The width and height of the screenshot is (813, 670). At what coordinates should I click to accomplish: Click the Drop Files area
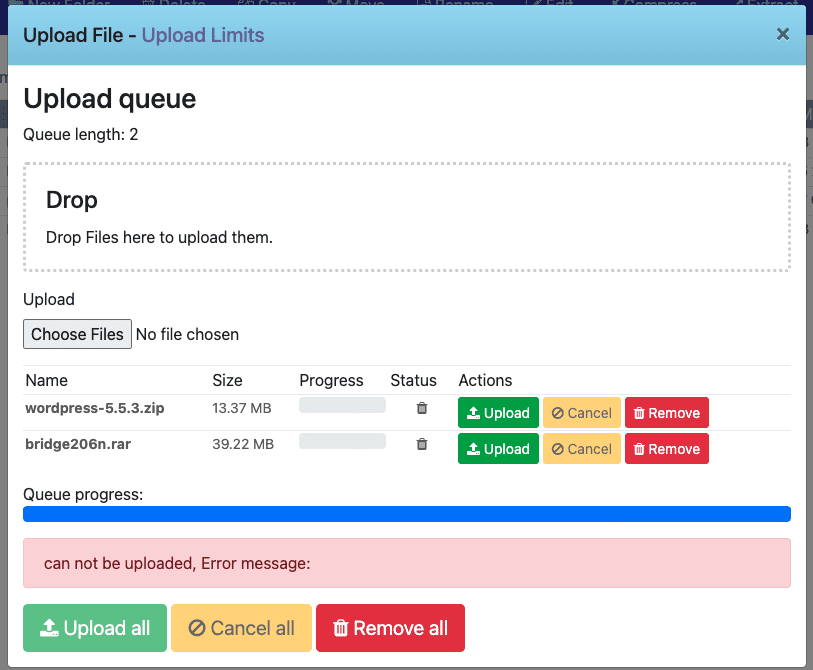(407, 217)
